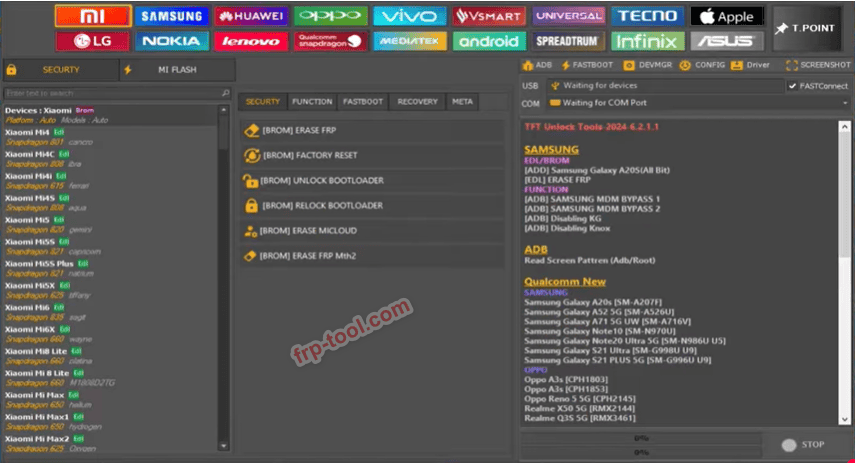Click the USB waiting for devices field
The image size is (855, 463).
665,86
